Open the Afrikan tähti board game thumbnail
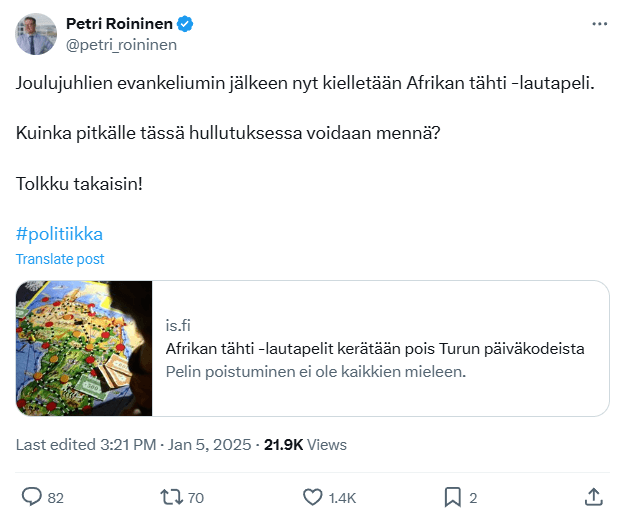The height and width of the screenshot is (518, 625). coord(84,348)
